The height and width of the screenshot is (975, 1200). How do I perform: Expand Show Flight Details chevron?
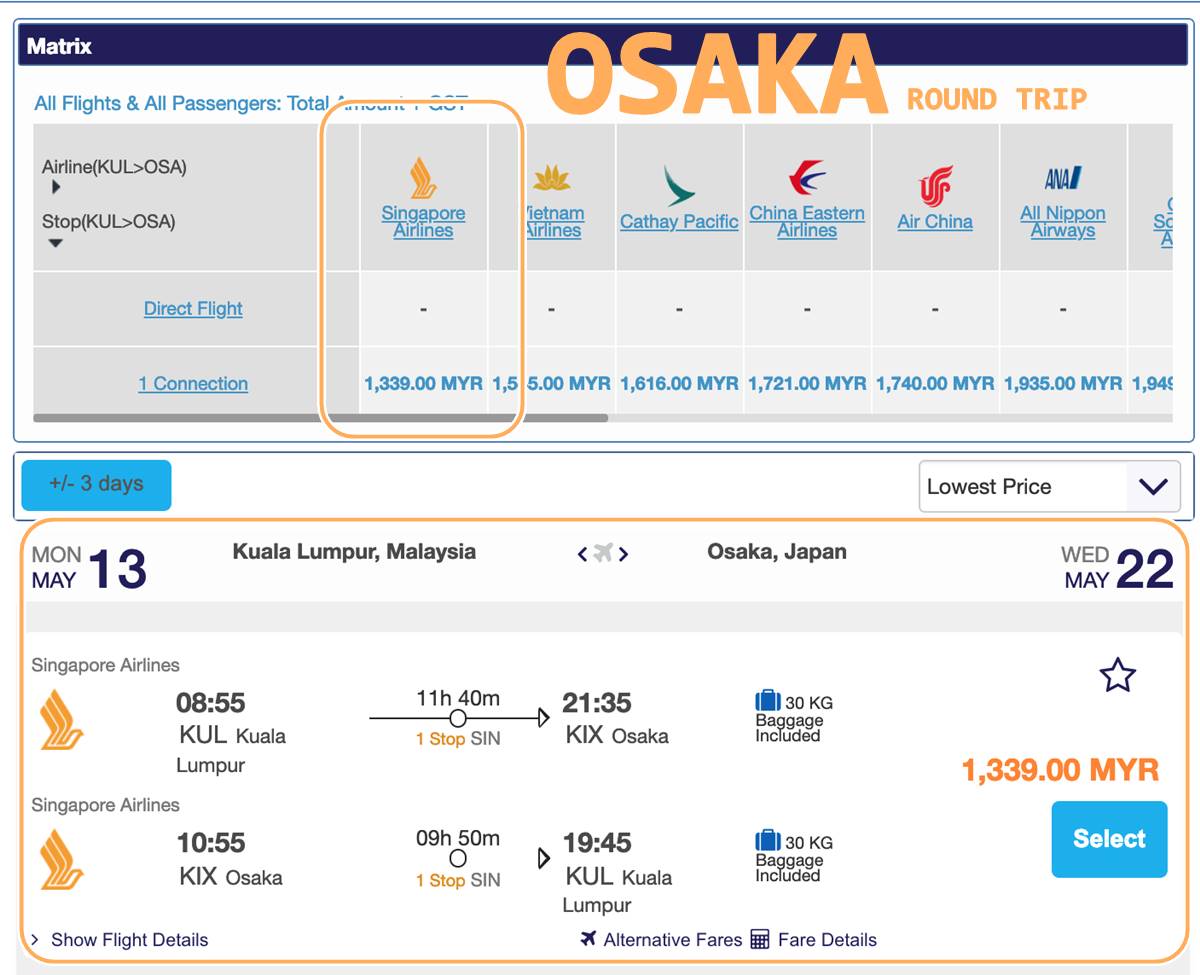35,940
